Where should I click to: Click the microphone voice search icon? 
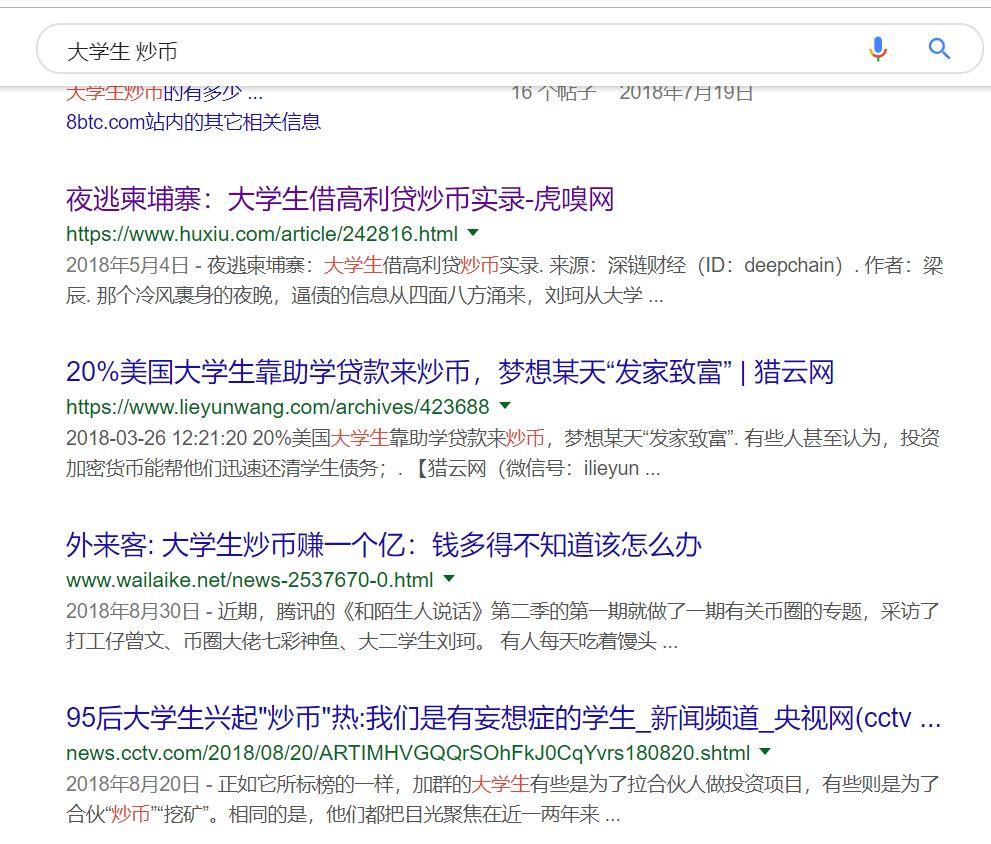coord(878,49)
